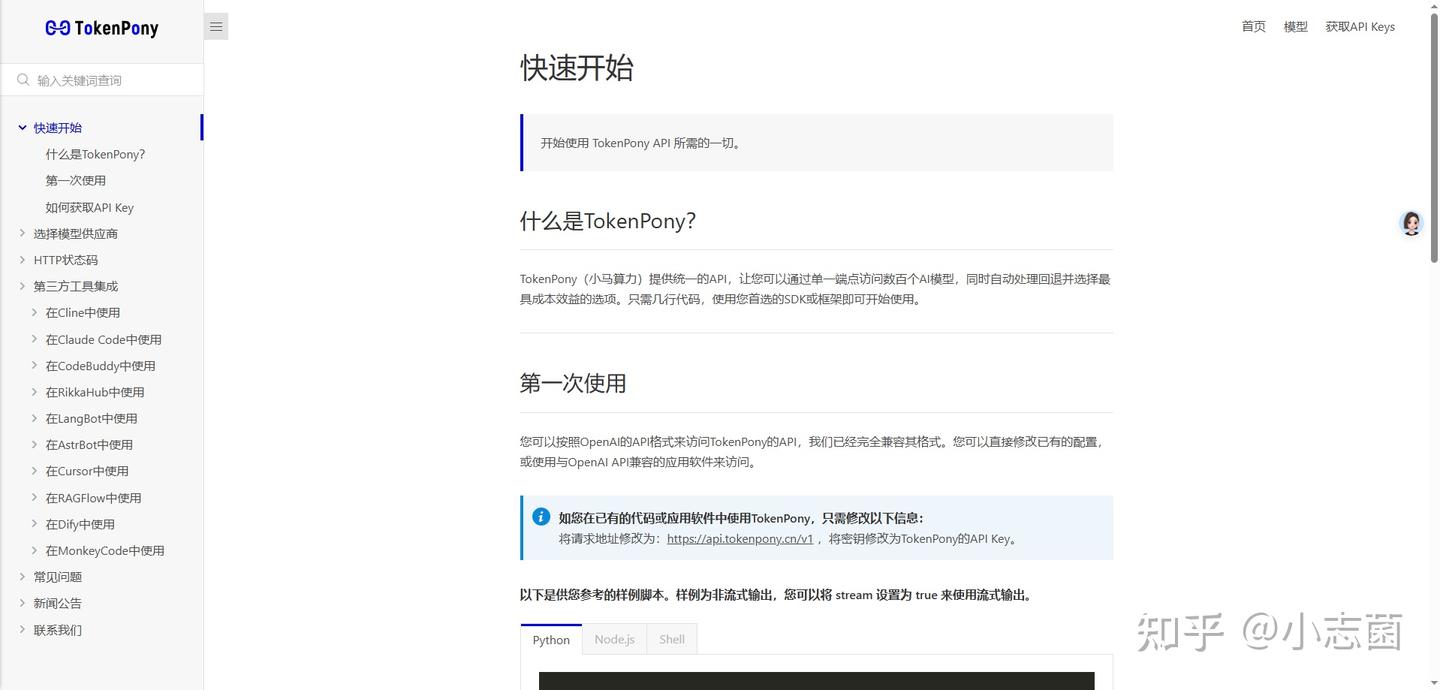Image resolution: width=1440 pixels, height=690 pixels.
Task: Focus the keyword search input field
Action: [x=102, y=80]
